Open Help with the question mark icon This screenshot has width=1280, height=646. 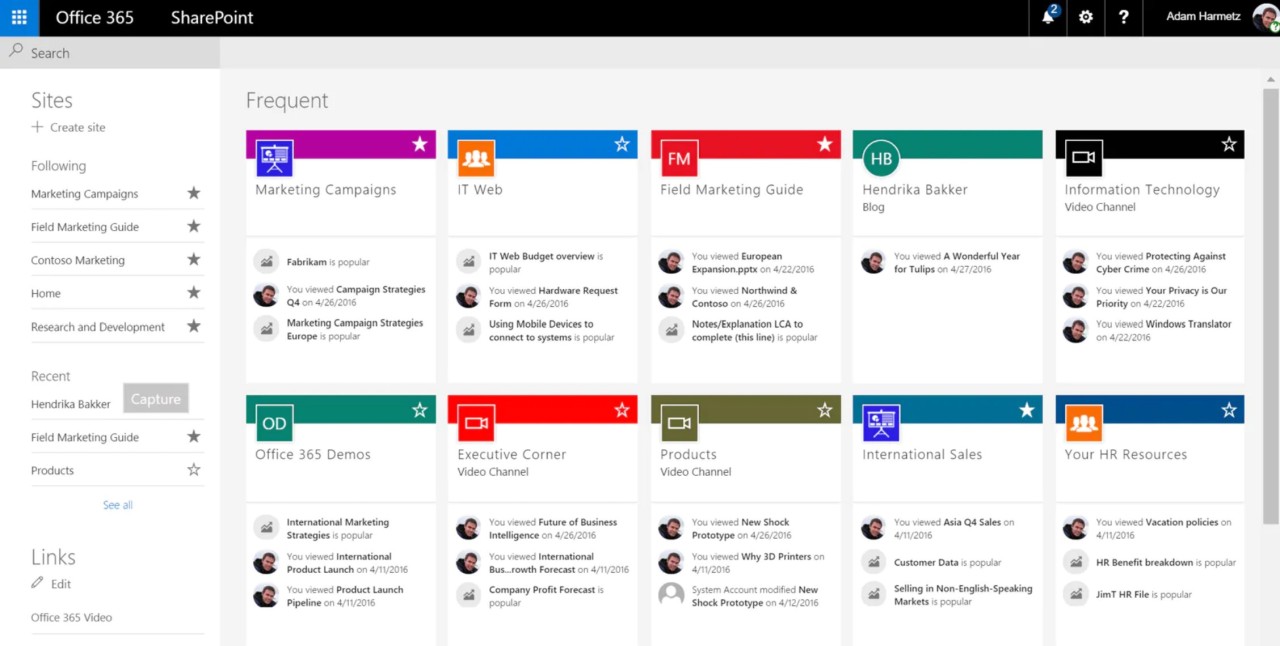coord(1124,18)
